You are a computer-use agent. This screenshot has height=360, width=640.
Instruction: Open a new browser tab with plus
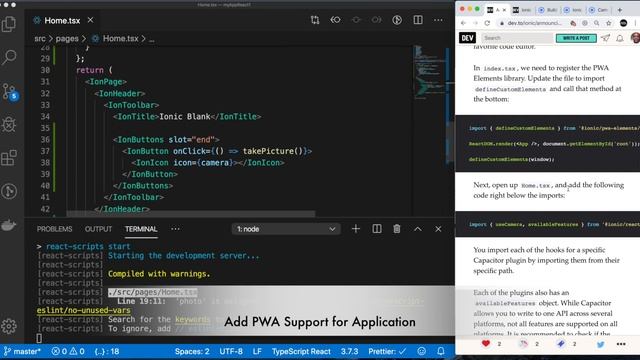620,10
